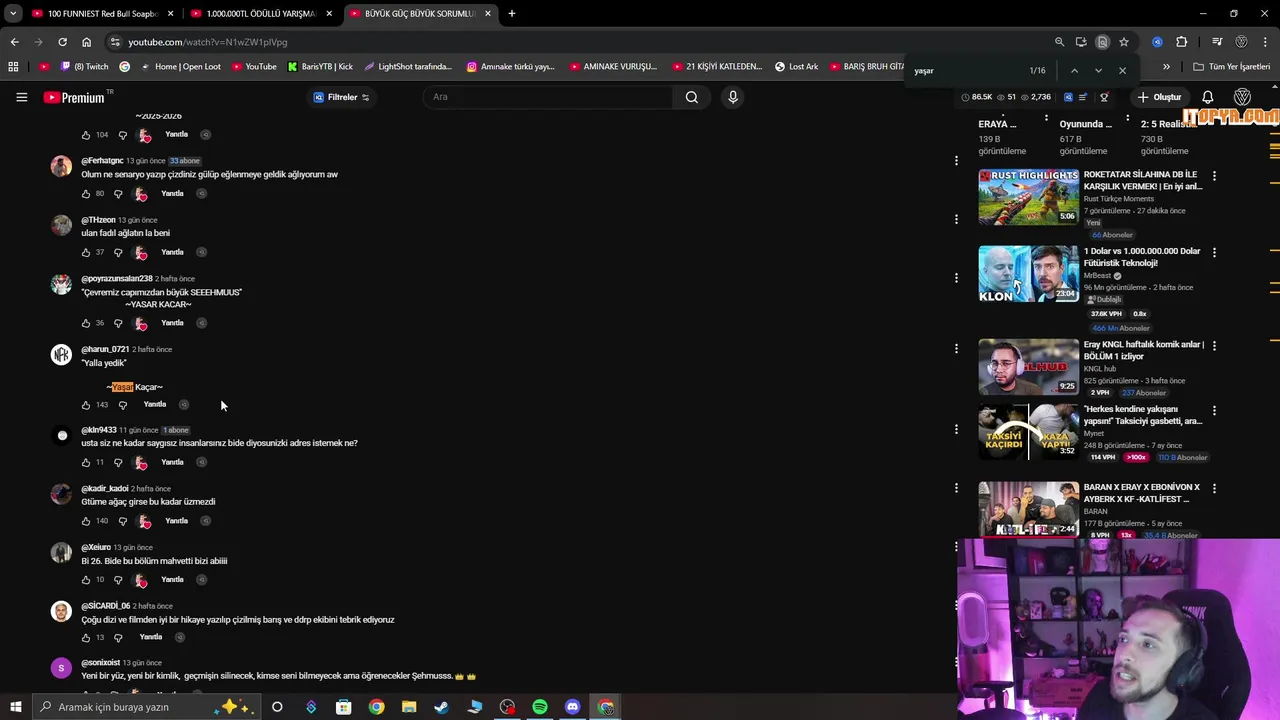Dislike the @Xeiuro comment
Viewport: 1280px width, 720px height.
[118, 580]
